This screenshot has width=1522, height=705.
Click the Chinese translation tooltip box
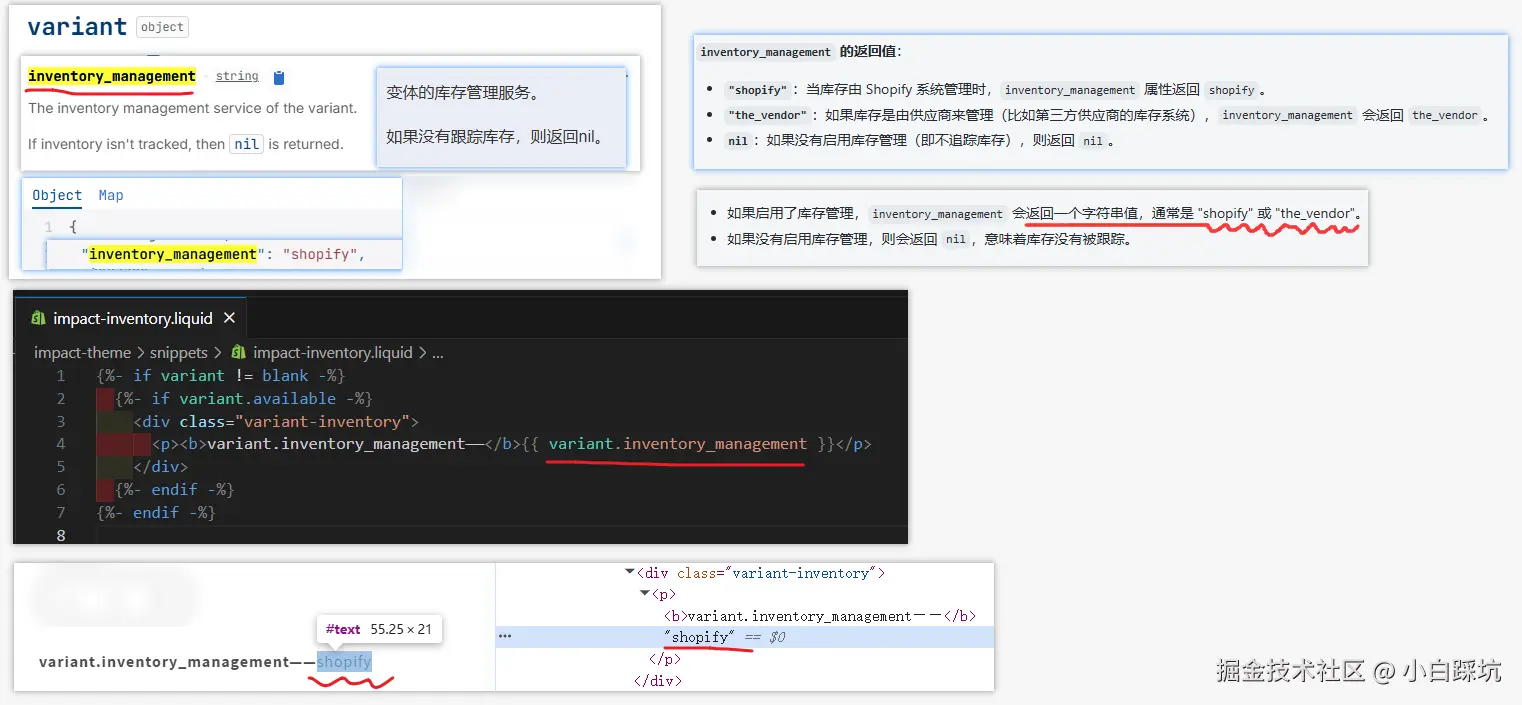501,117
